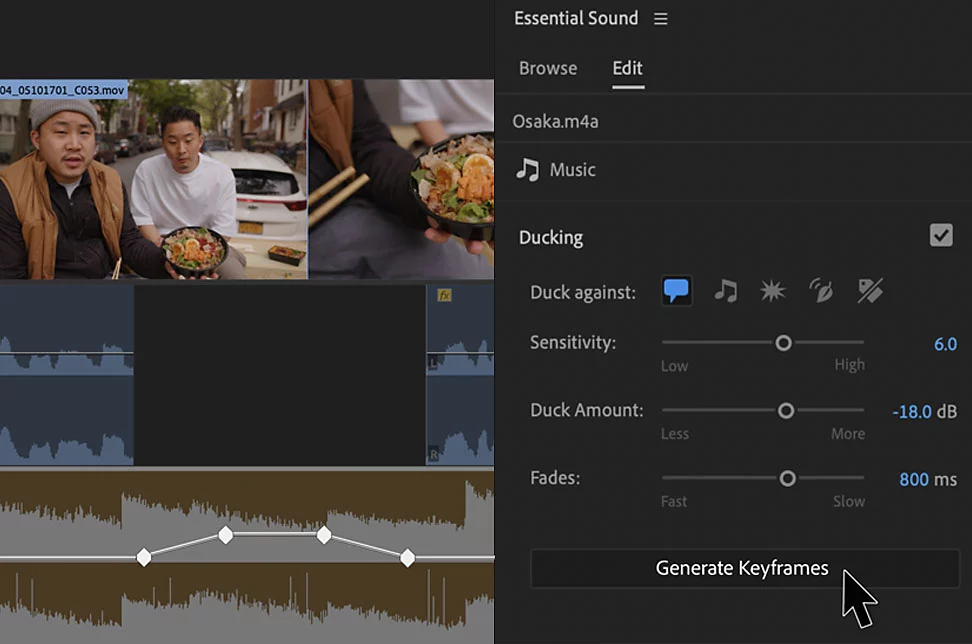Screen dimensions: 972x644
Task: Click the Sensitivity slider handle
Action: point(783,342)
